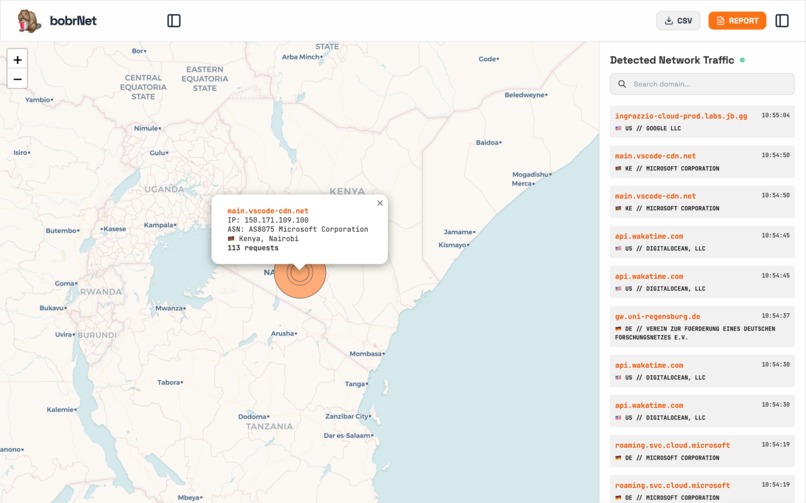
Task: Click the Nimule map label
Action: [146, 128]
